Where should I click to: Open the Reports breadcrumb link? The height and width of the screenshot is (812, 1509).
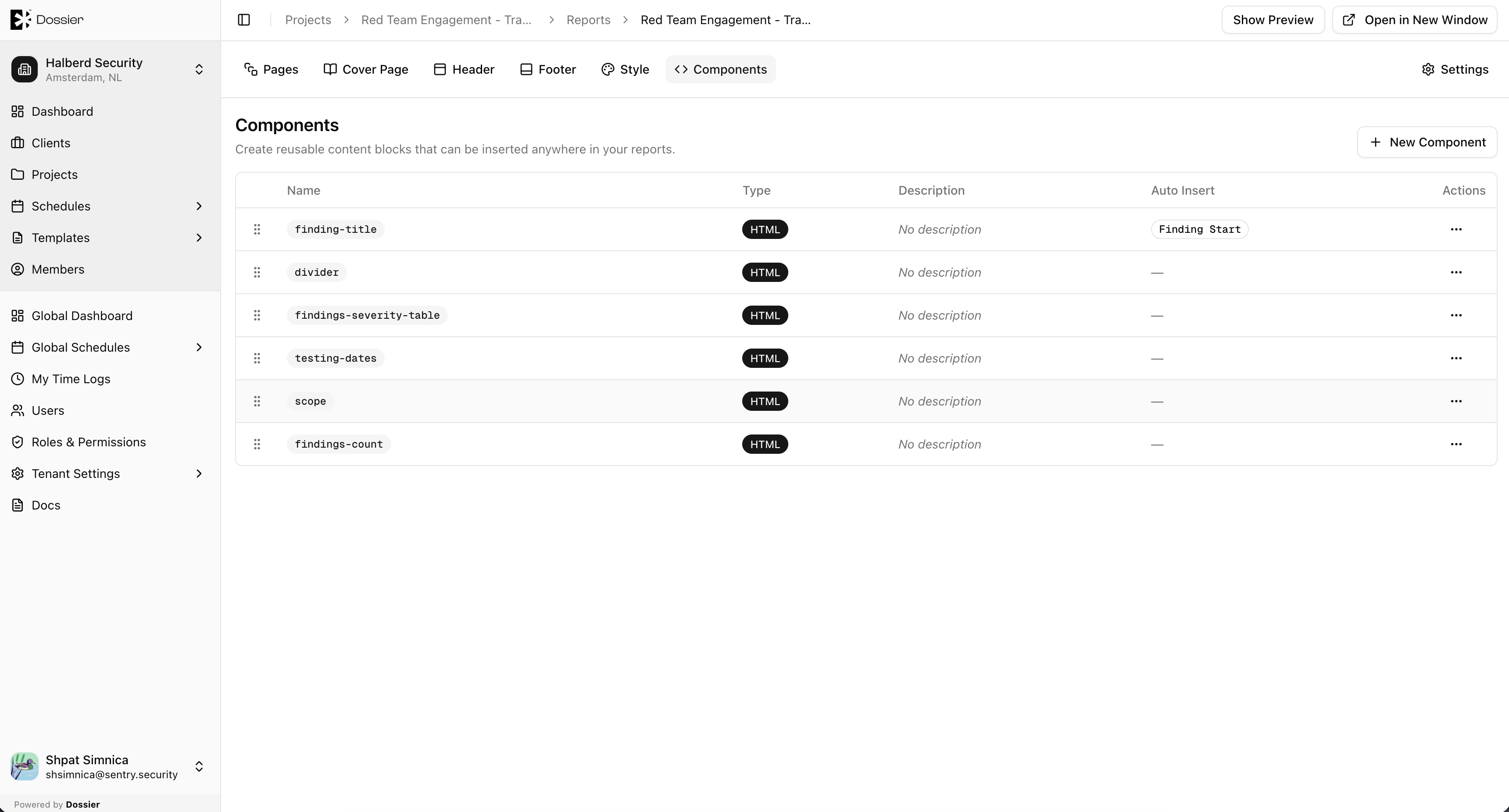pos(588,20)
